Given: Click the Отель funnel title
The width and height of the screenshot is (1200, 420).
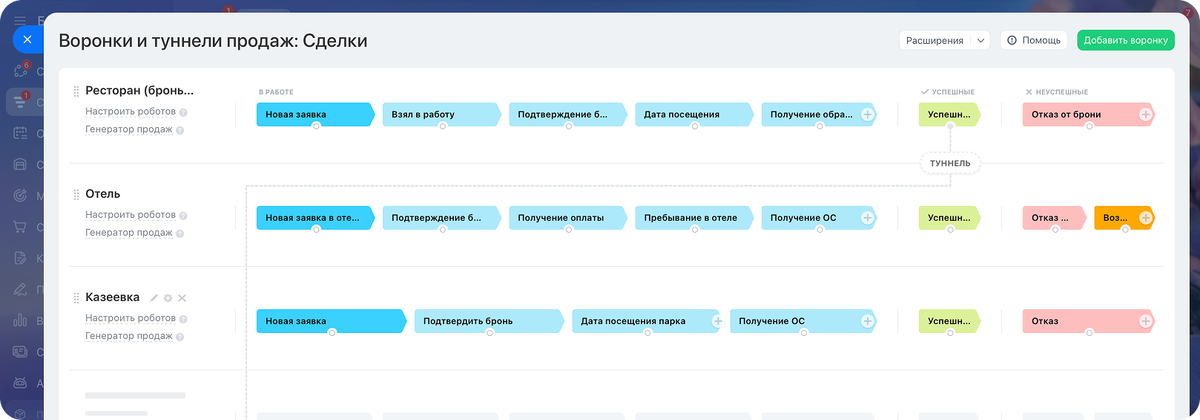Looking at the screenshot, I should click(103, 194).
